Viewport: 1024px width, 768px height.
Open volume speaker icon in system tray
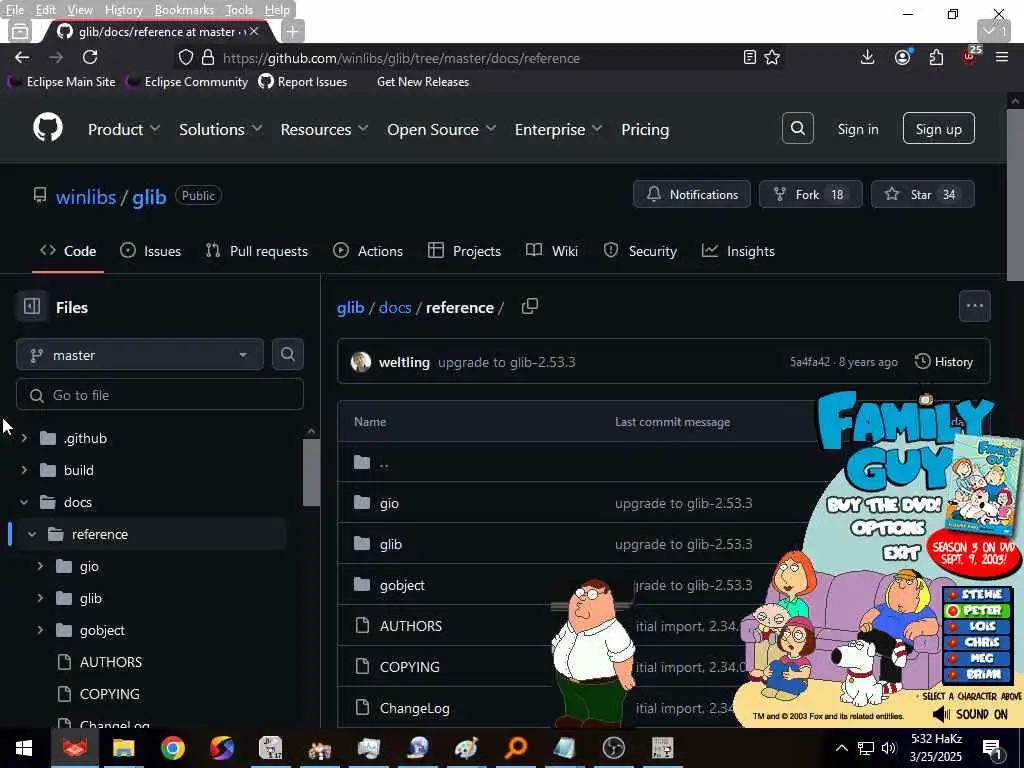point(888,748)
